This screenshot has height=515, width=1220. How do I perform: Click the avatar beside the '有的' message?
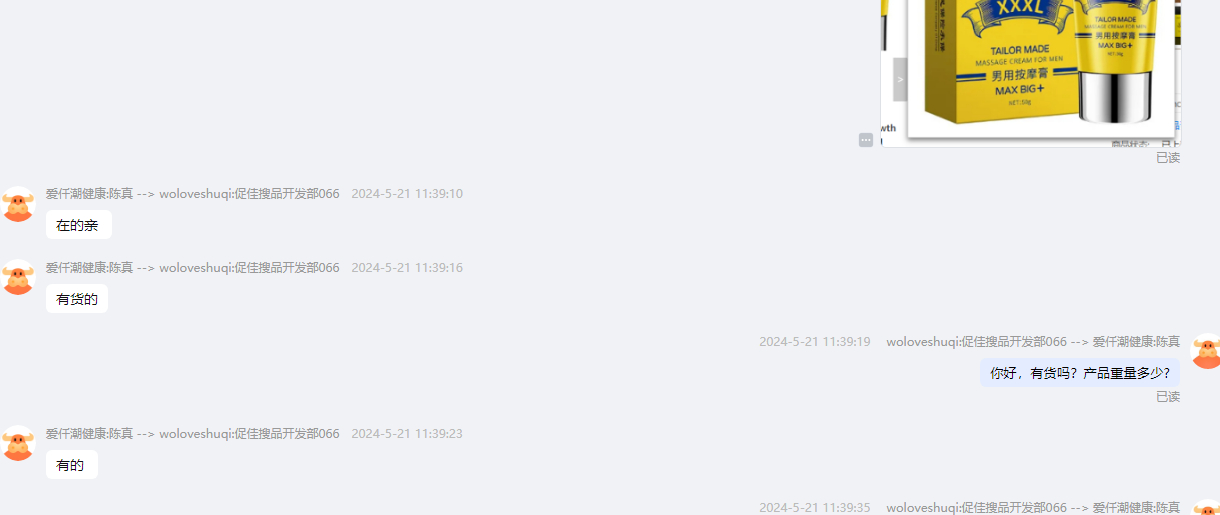[x=18, y=444]
